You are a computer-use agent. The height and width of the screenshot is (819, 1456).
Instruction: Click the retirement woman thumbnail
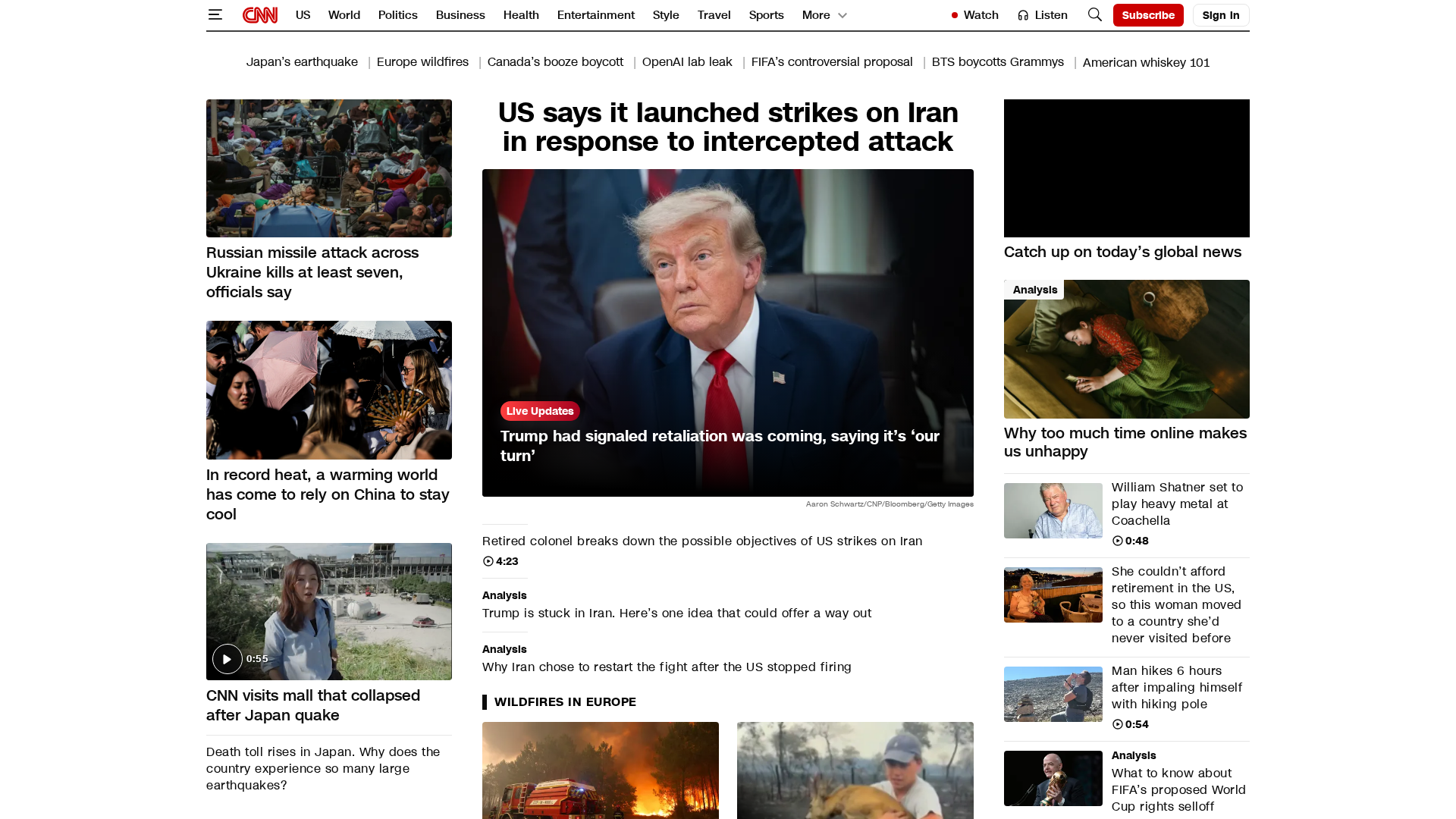point(1053,595)
